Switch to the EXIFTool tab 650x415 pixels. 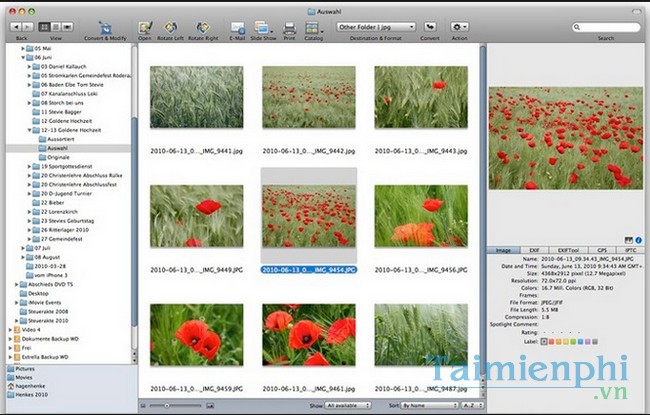(x=568, y=250)
